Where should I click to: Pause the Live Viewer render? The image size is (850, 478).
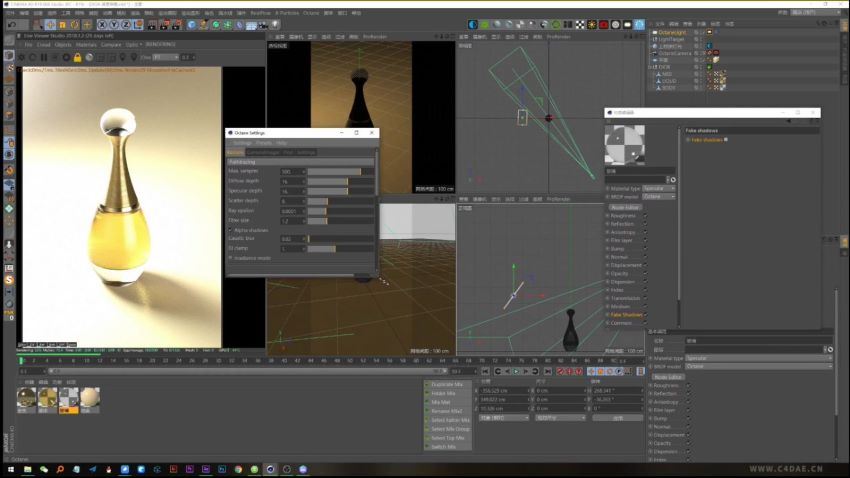click(x=44, y=57)
